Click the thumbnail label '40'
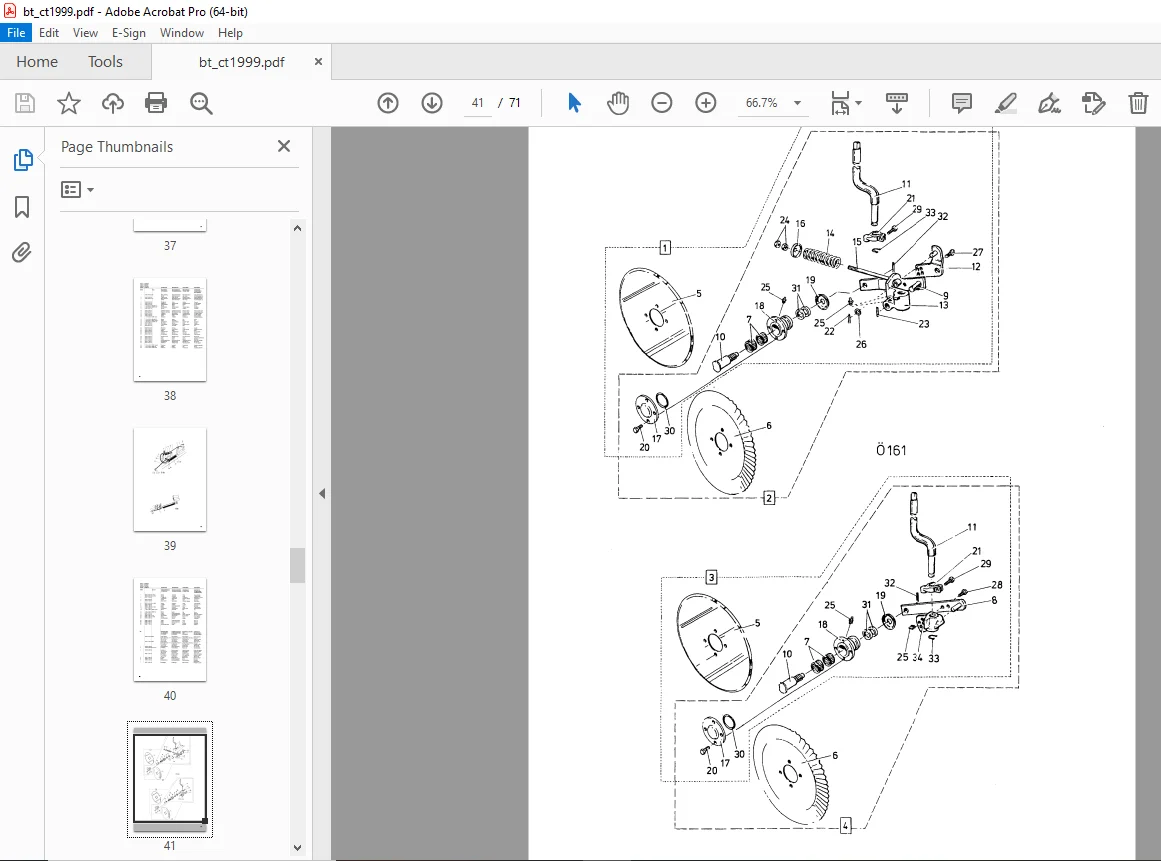 (170, 695)
